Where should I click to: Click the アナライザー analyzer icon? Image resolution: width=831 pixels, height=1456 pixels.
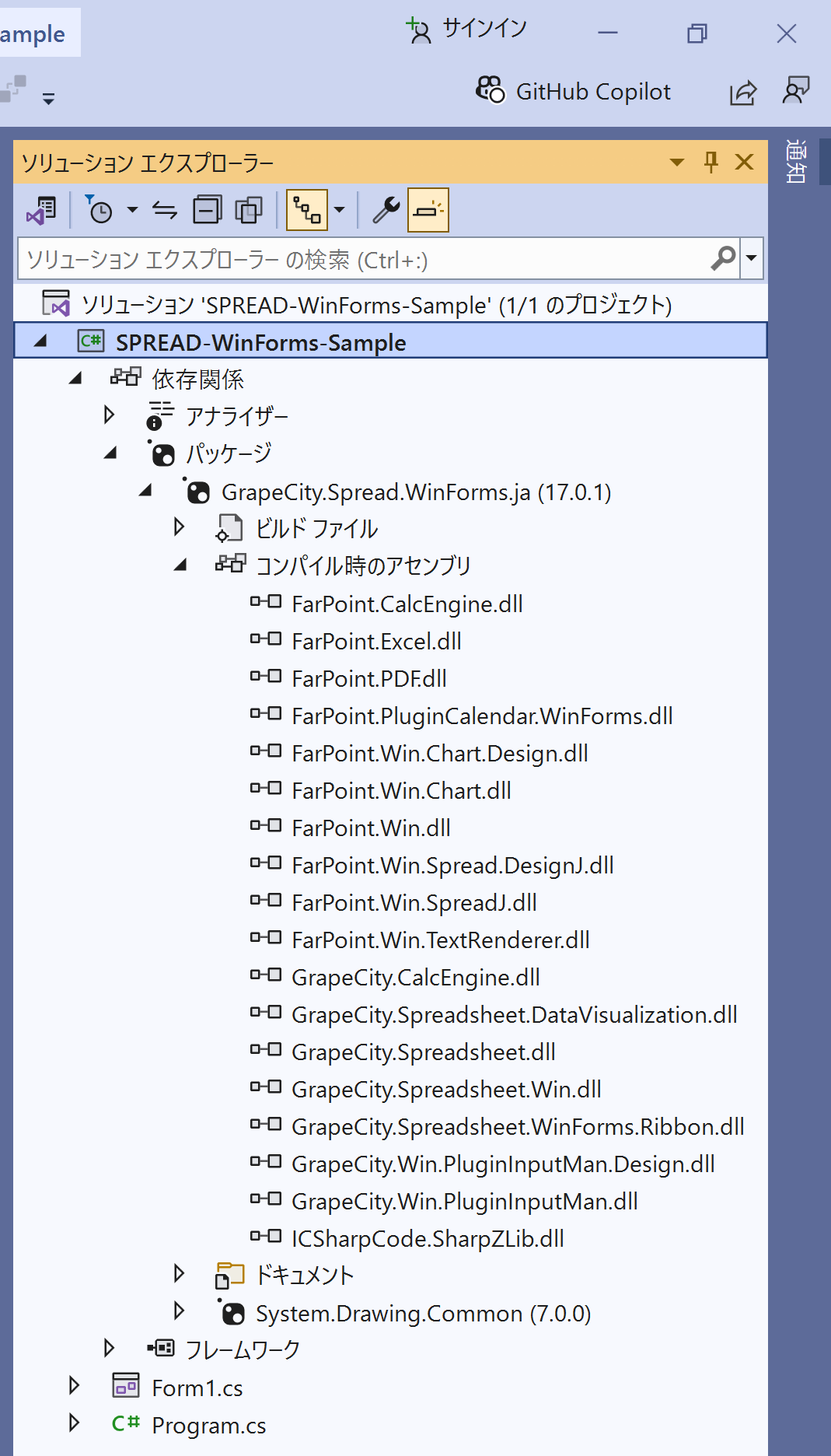(x=160, y=415)
